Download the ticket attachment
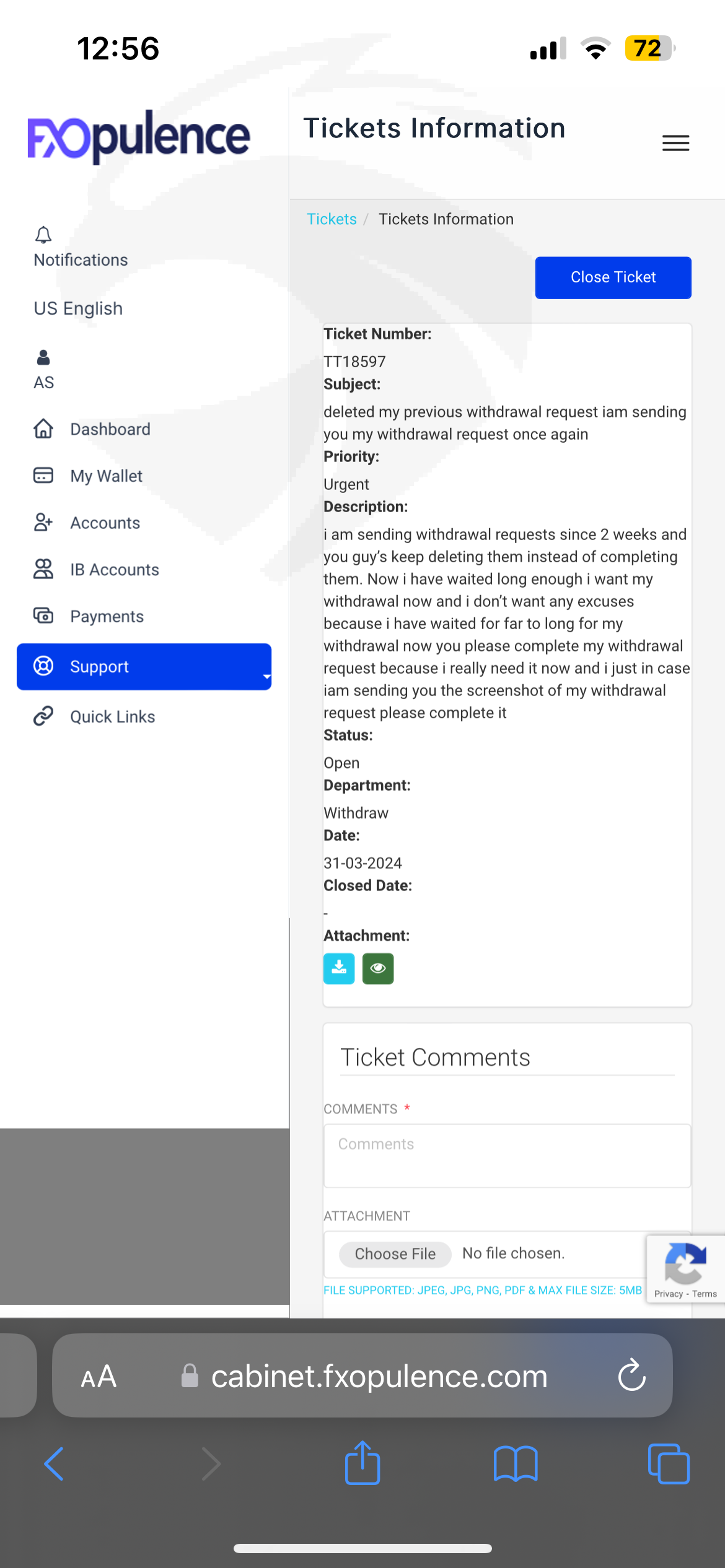This screenshot has height=1568, width=725. (339, 969)
